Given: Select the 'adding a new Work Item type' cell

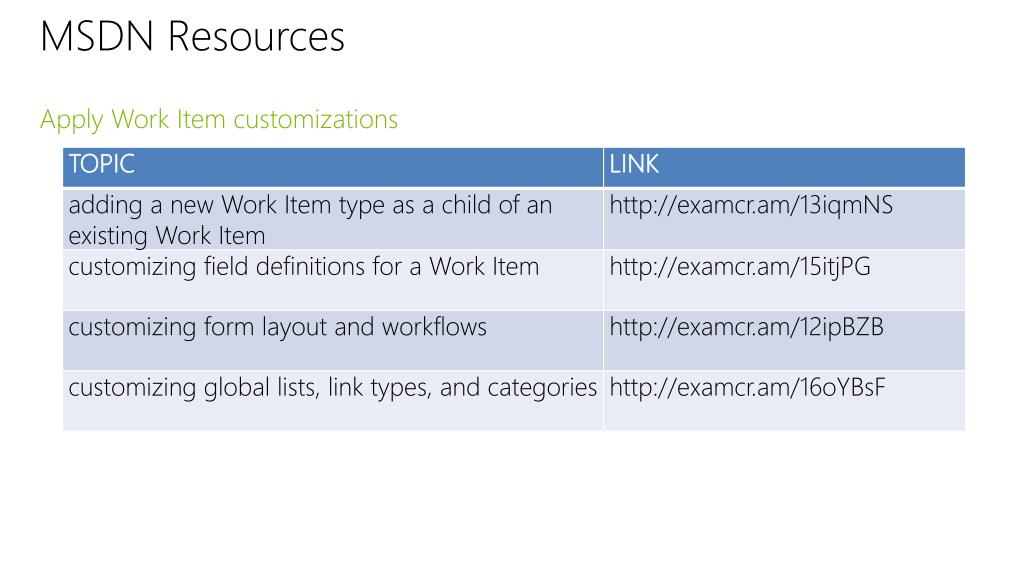Looking at the screenshot, I should click(333, 219).
